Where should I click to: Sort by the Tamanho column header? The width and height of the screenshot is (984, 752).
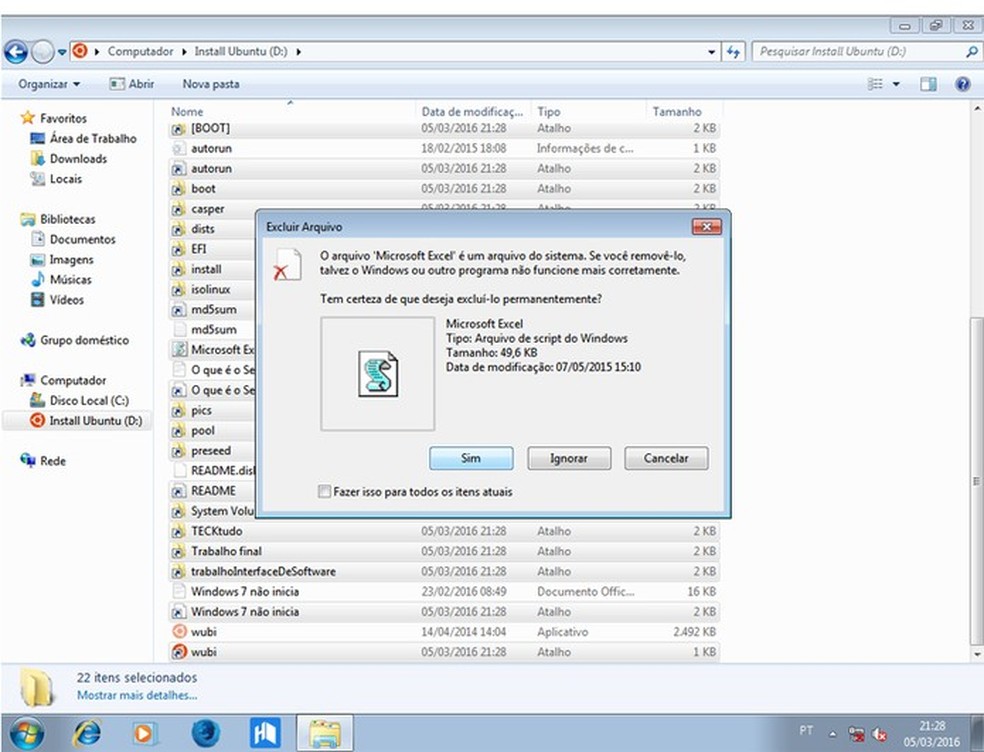point(676,112)
